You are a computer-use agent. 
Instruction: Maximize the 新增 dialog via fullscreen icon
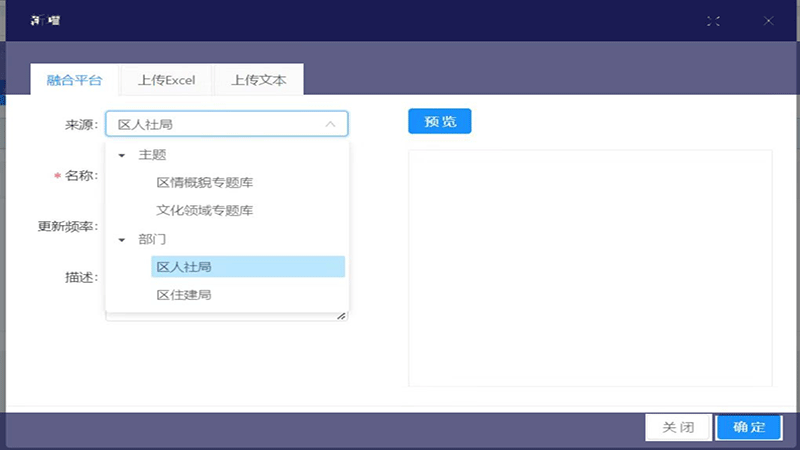[x=713, y=20]
